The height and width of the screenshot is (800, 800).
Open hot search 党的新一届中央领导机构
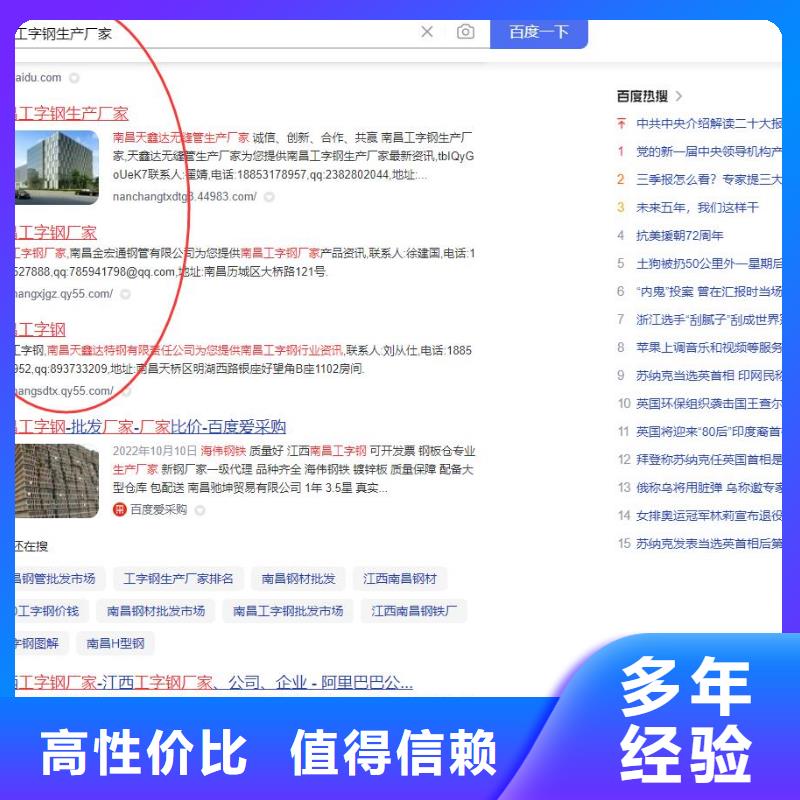[709, 152]
